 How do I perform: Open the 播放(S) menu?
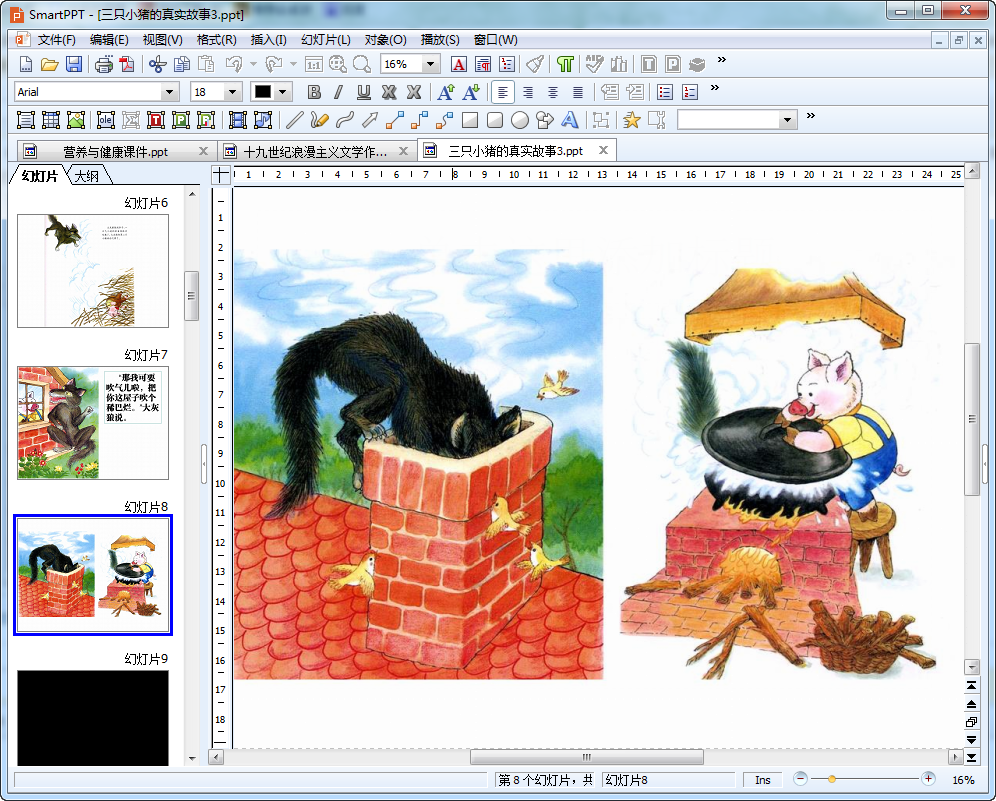pos(440,40)
